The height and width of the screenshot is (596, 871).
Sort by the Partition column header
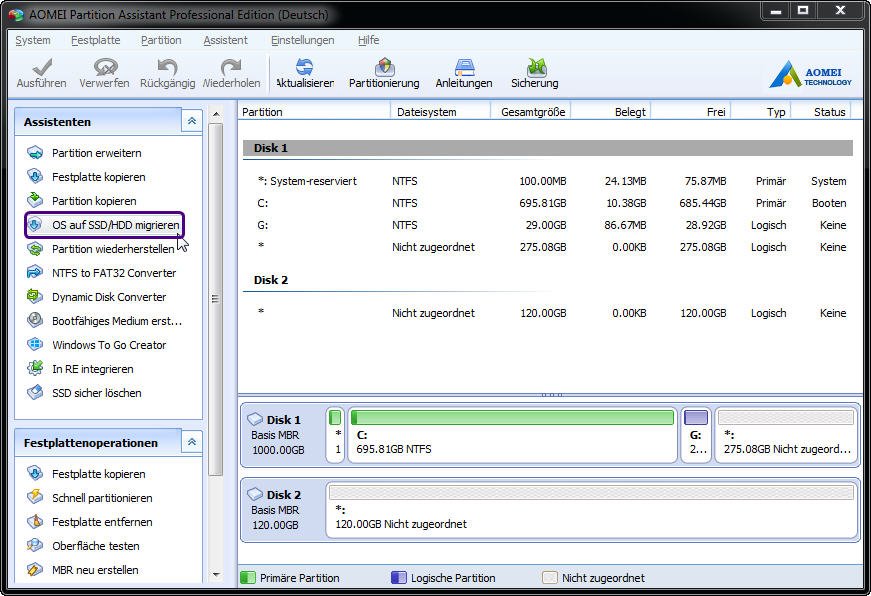click(314, 112)
